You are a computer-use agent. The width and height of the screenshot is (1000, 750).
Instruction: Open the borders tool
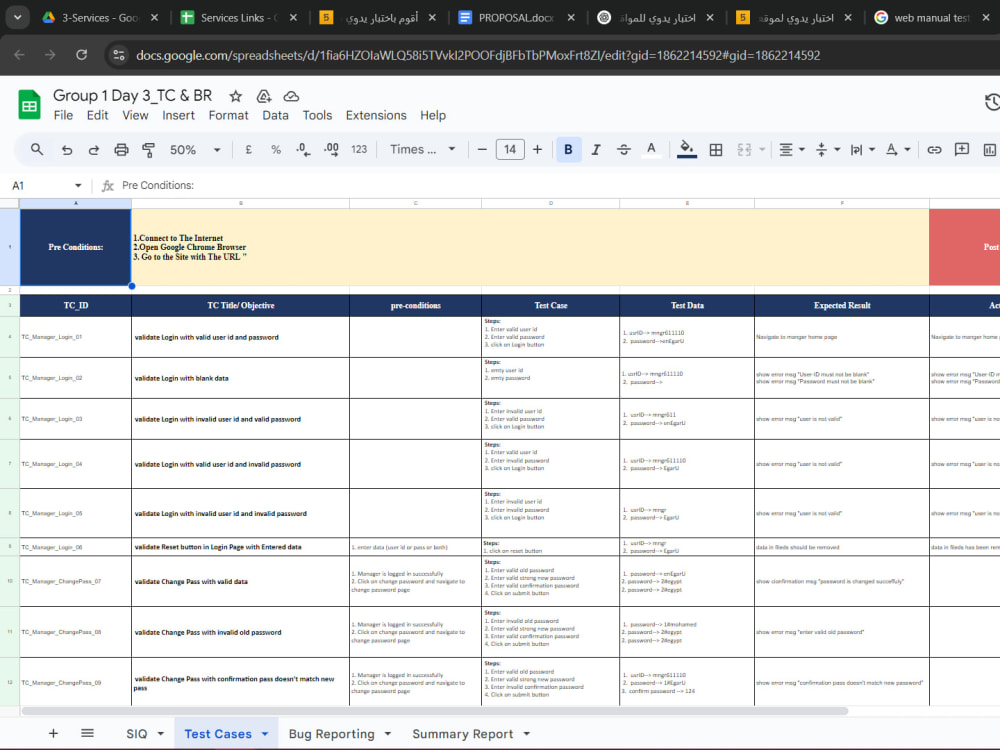point(716,149)
